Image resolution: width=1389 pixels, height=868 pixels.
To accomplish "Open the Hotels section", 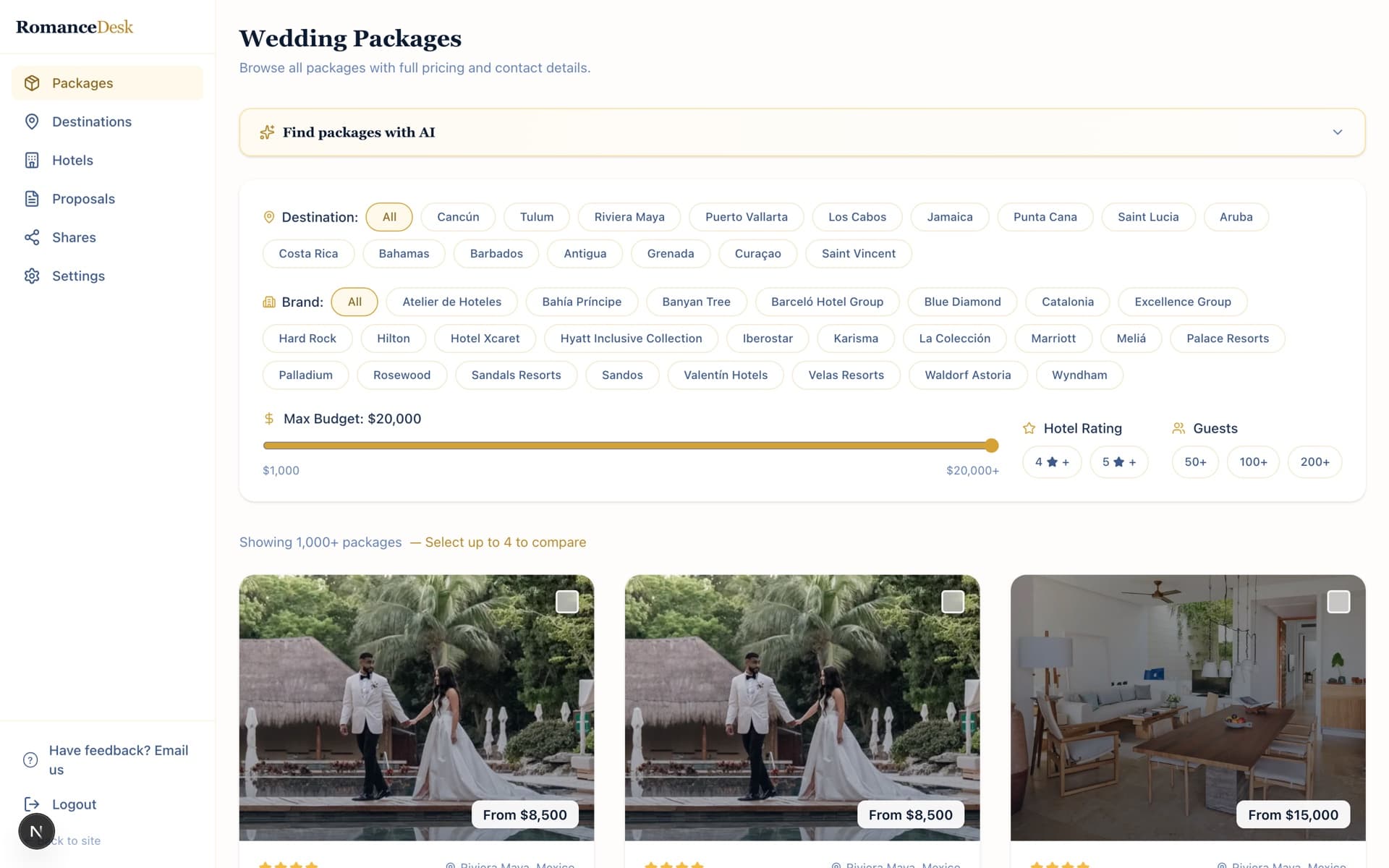I will click(x=107, y=160).
